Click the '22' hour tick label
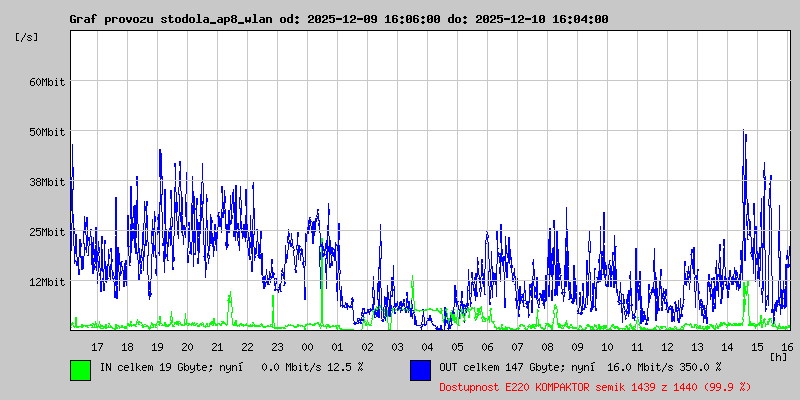Viewport: 800px width, 400px height. (x=247, y=347)
